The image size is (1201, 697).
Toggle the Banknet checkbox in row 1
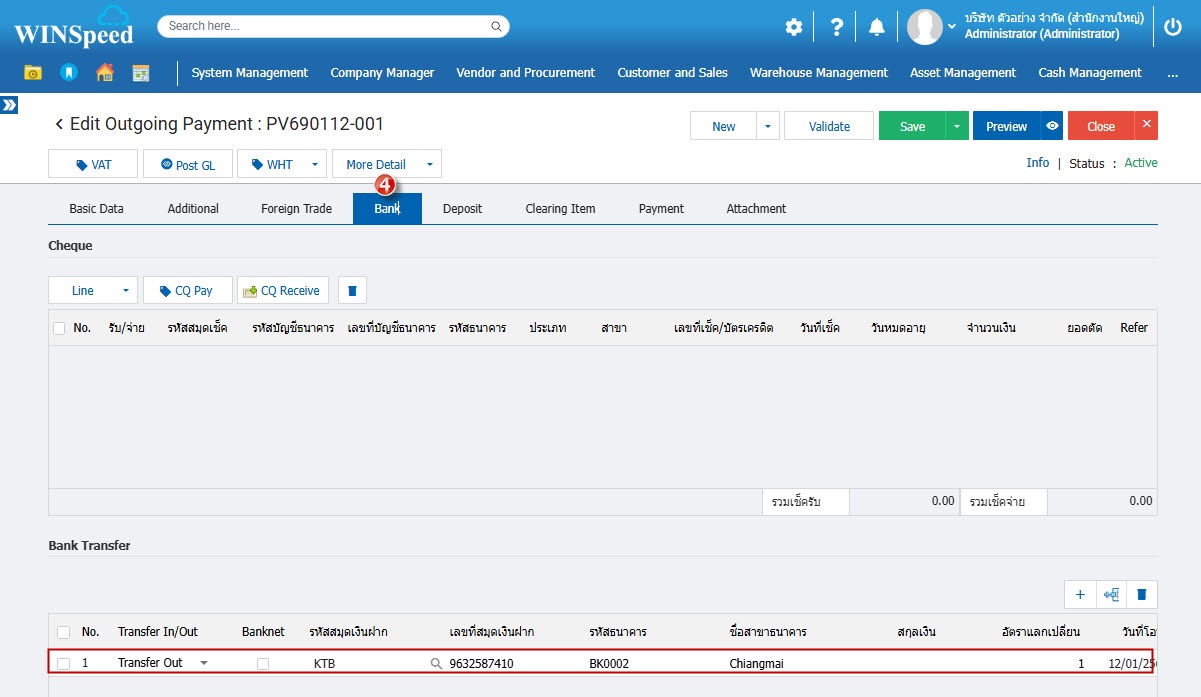pos(263,663)
